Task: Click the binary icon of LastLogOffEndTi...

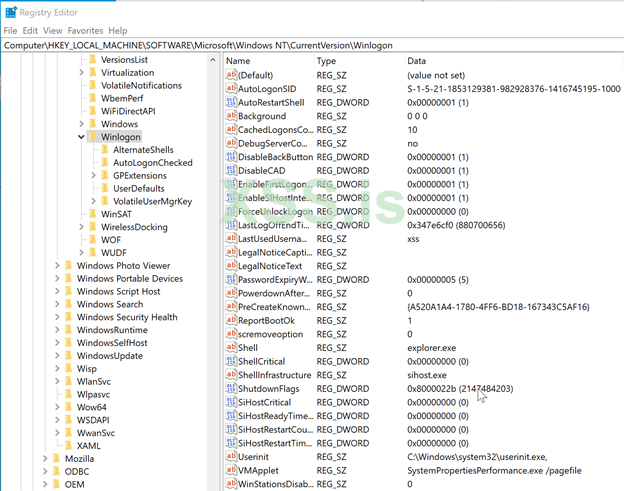Action: point(231,225)
